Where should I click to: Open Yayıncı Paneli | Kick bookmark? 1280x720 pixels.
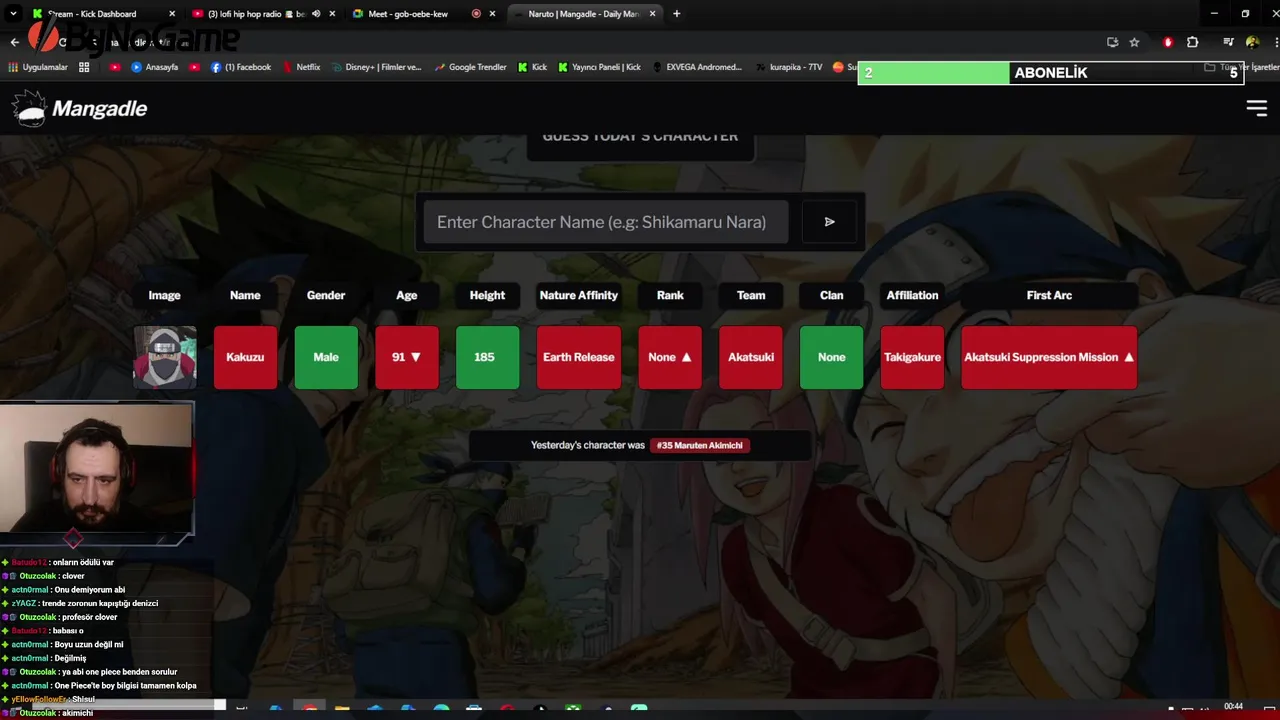click(599, 67)
